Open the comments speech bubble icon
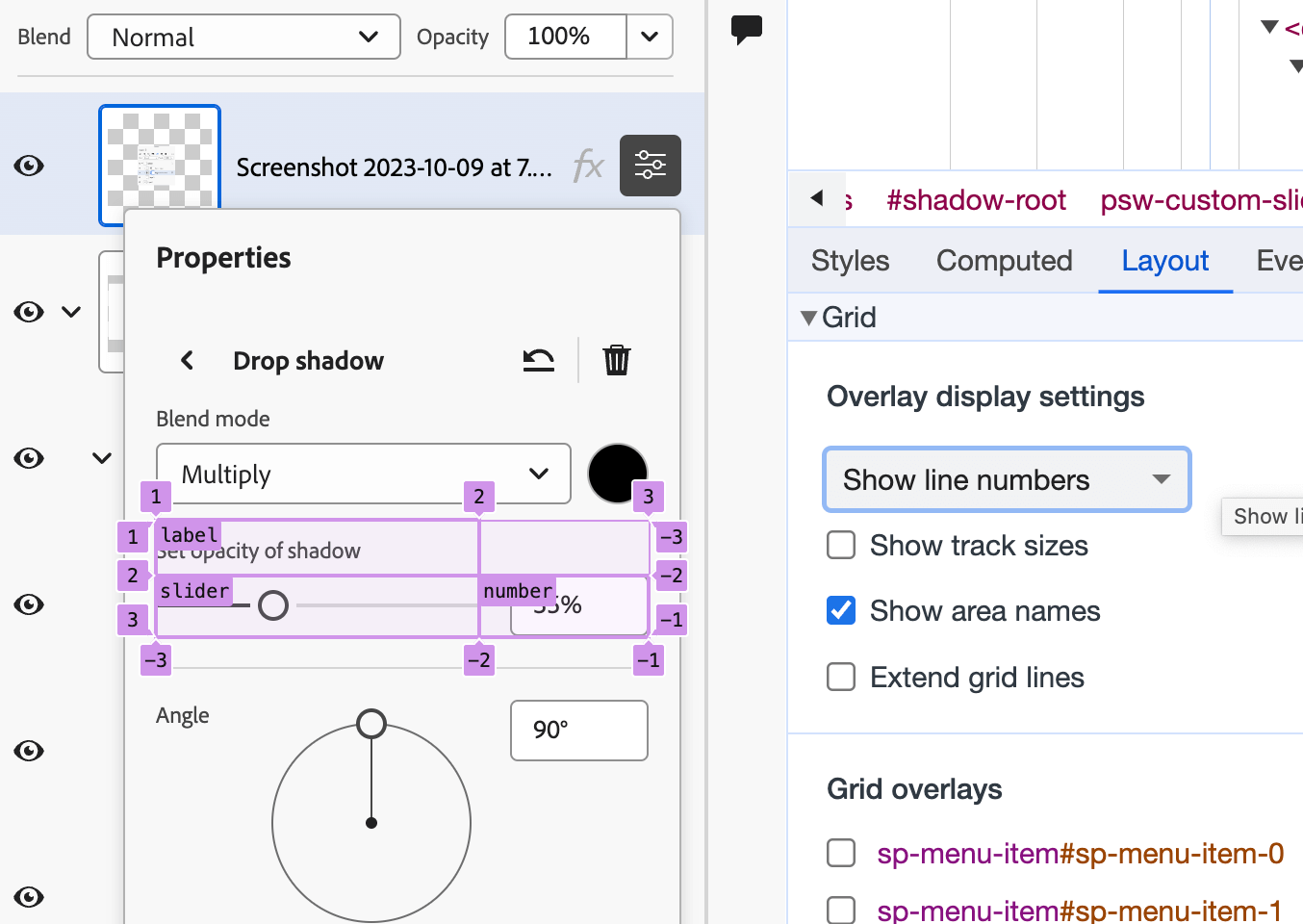This screenshot has width=1303, height=924. [747, 29]
